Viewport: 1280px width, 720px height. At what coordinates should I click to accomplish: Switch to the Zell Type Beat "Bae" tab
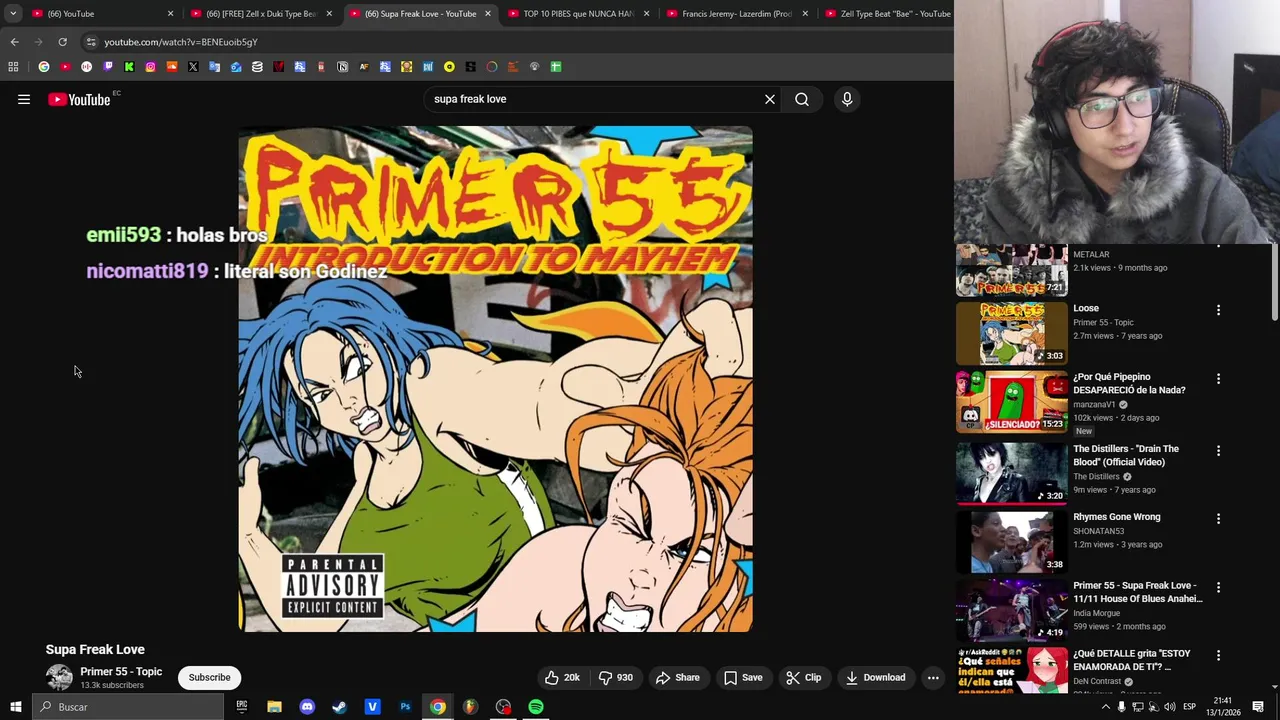point(888,14)
